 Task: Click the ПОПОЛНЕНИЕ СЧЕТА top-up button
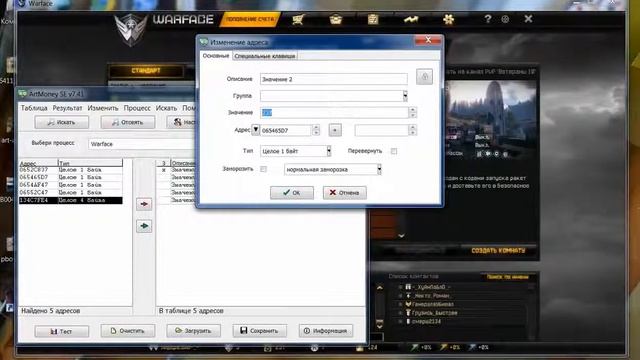[250, 19]
